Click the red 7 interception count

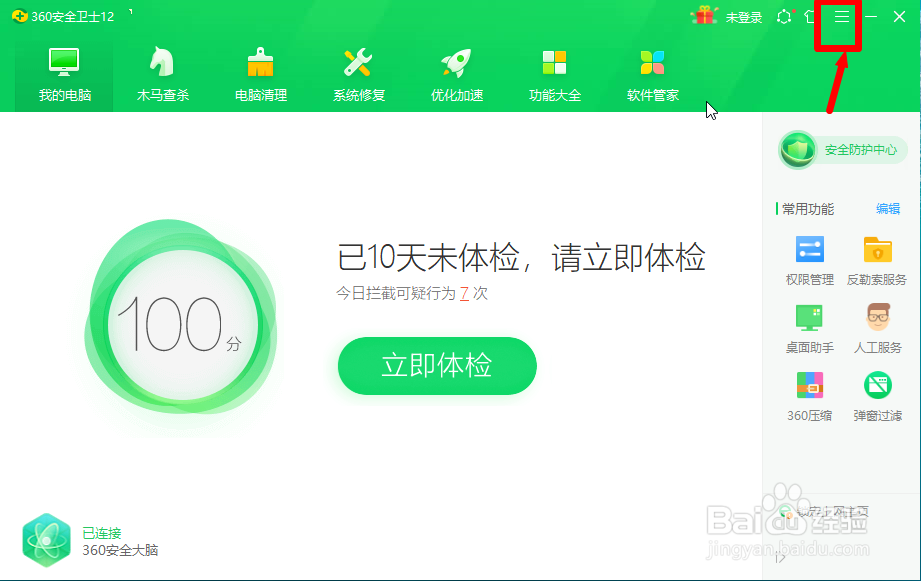(x=464, y=293)
